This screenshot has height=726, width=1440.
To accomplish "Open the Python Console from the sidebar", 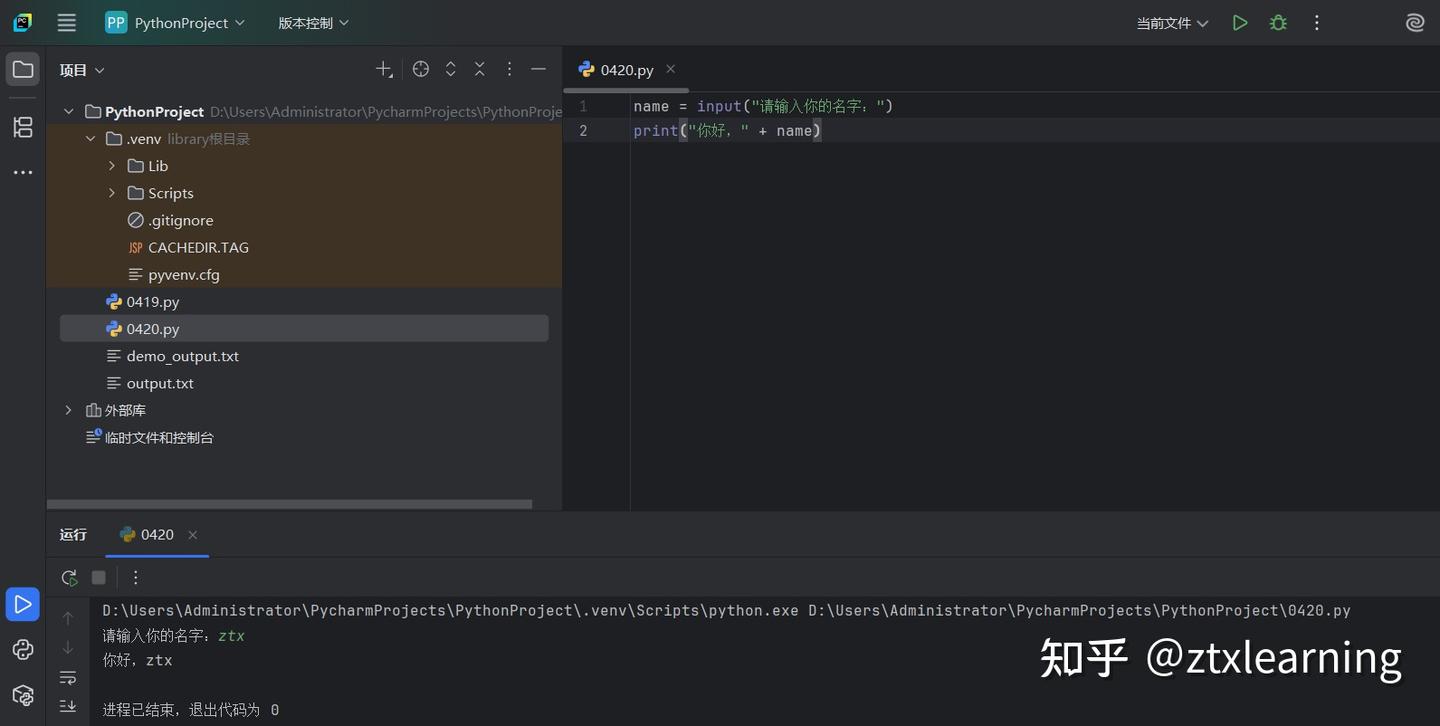I will 22,650.
